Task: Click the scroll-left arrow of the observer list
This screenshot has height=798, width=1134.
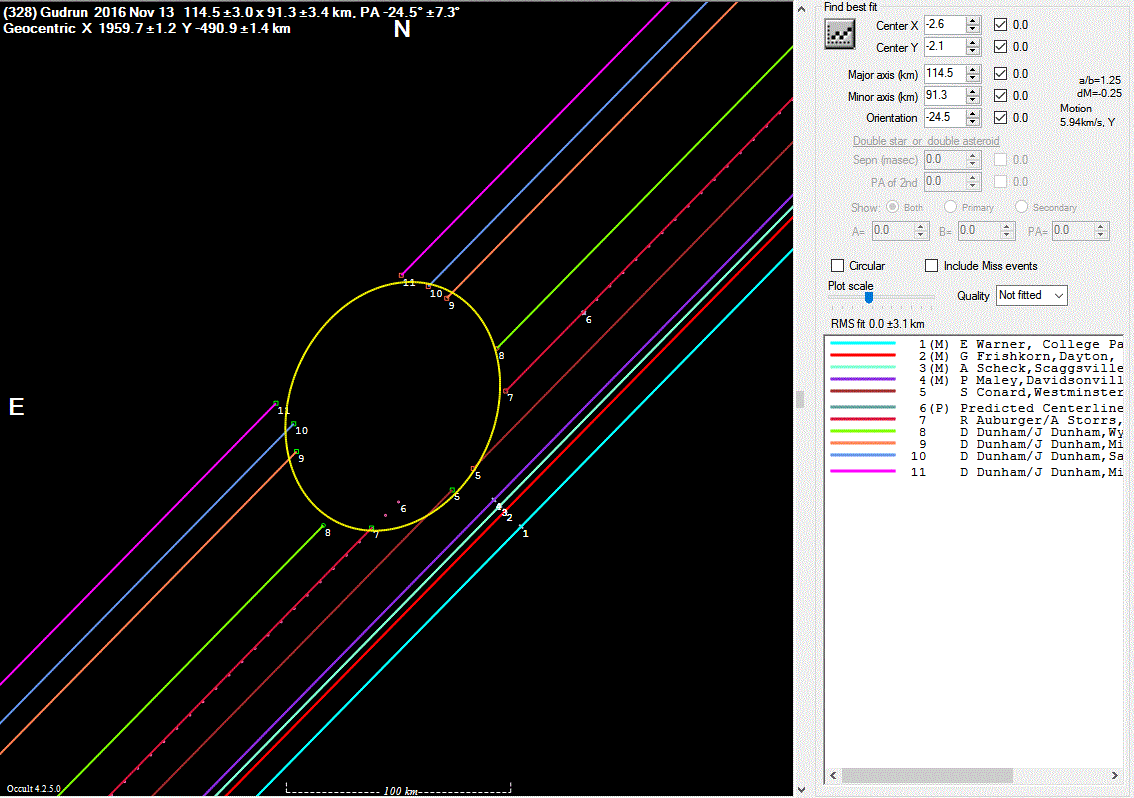Action: coord(832,776)
